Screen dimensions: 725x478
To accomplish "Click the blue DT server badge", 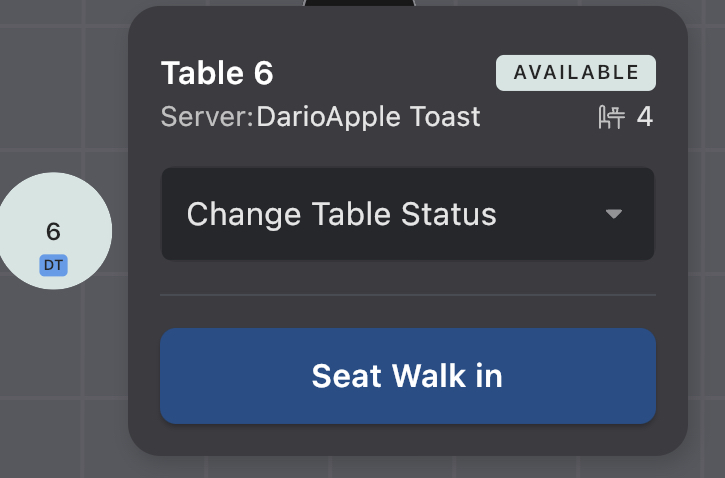I will coord(54,265).
